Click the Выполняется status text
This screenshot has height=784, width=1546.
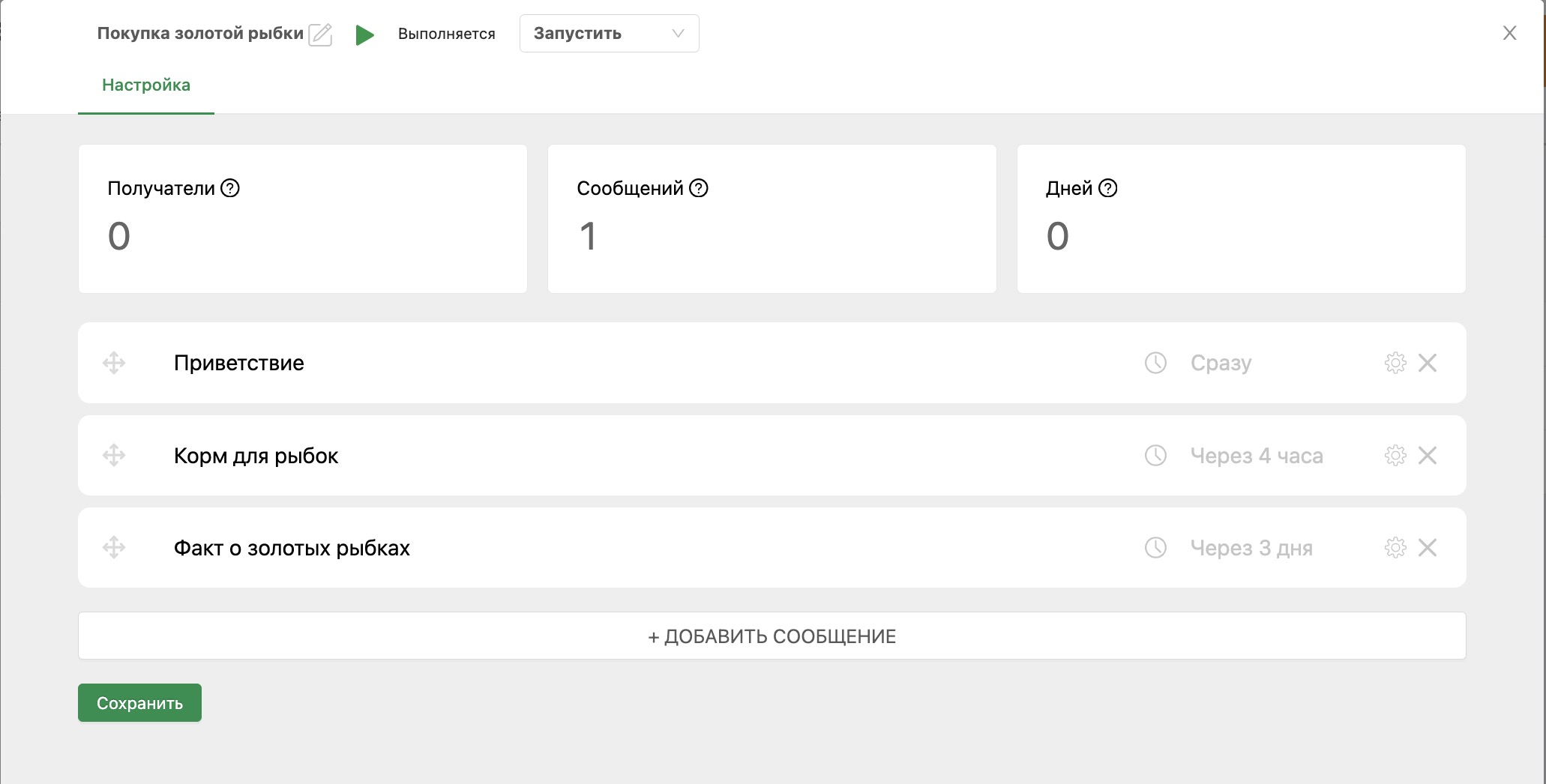pos(447,34)
